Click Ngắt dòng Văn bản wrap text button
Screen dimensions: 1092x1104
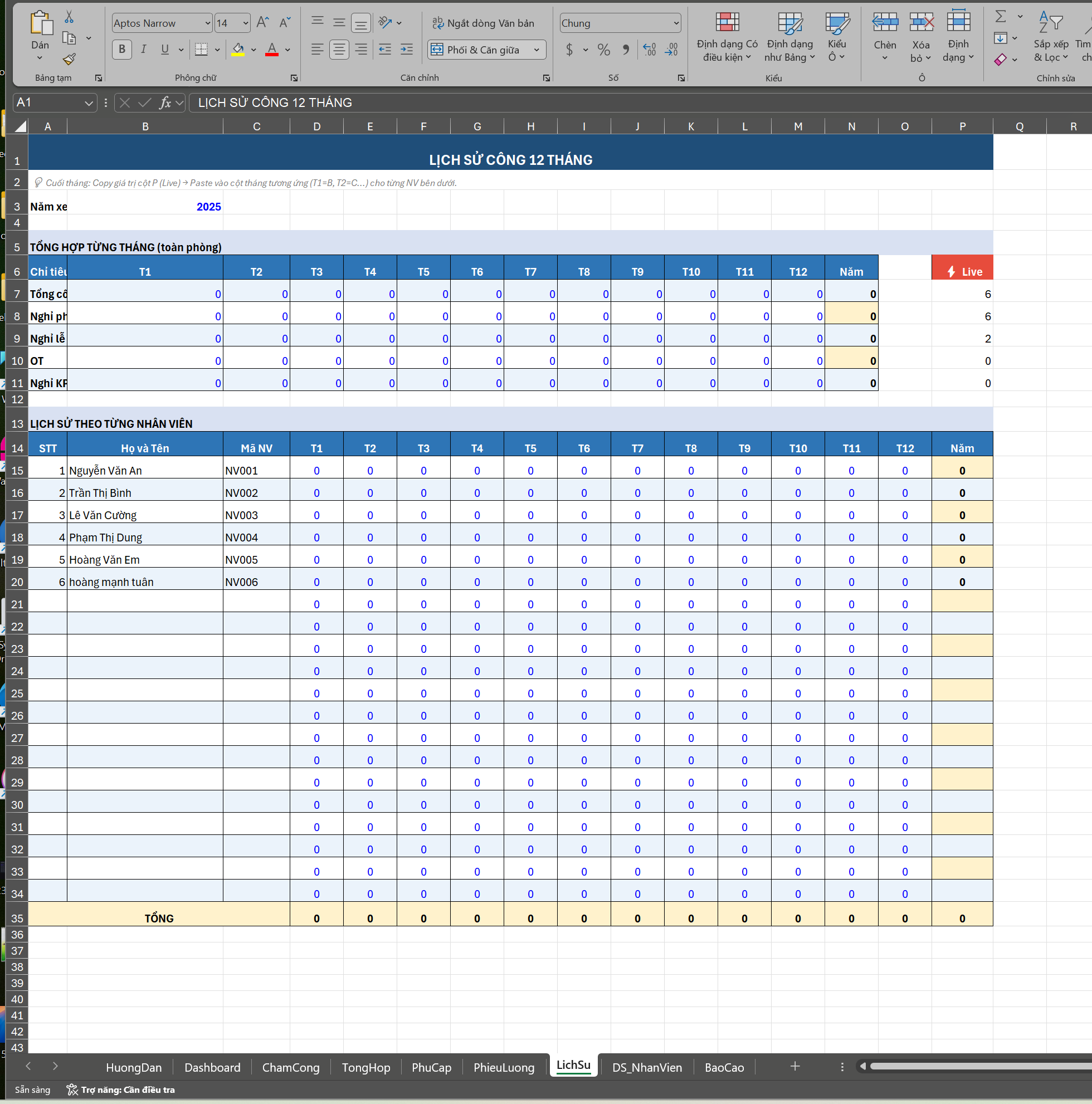click(484, 23)
